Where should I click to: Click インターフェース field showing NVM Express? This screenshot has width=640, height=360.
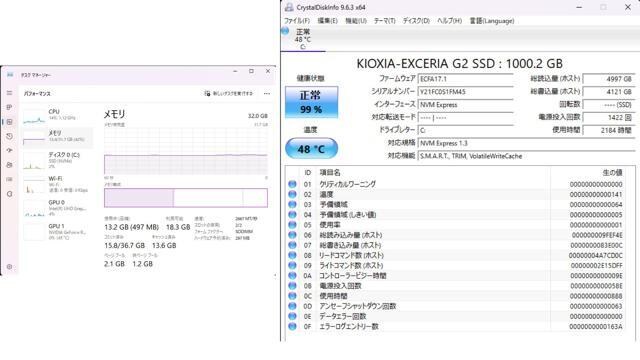click(466, 105)
